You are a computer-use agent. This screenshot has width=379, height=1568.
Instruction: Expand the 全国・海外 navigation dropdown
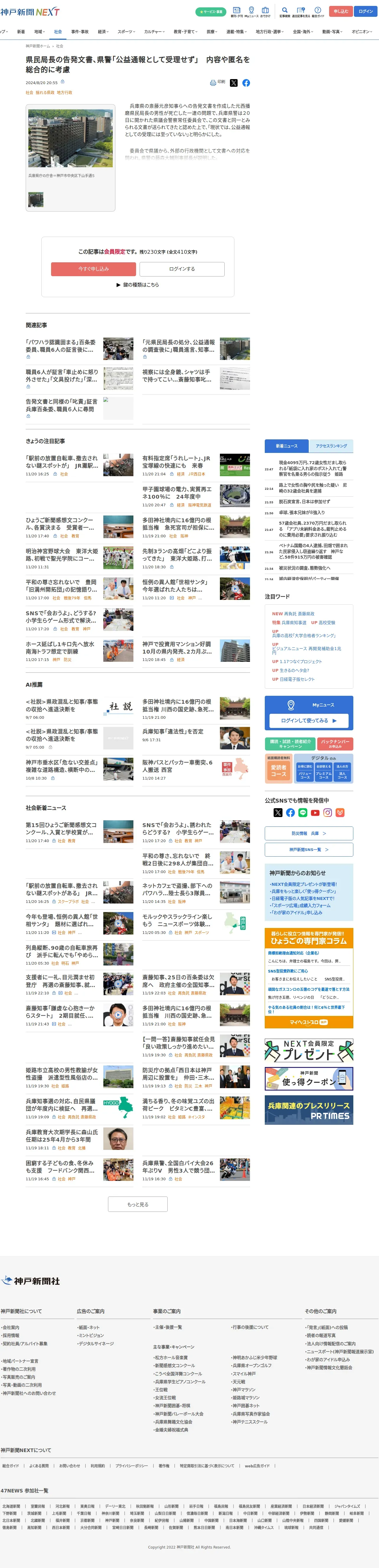[304, 32]
